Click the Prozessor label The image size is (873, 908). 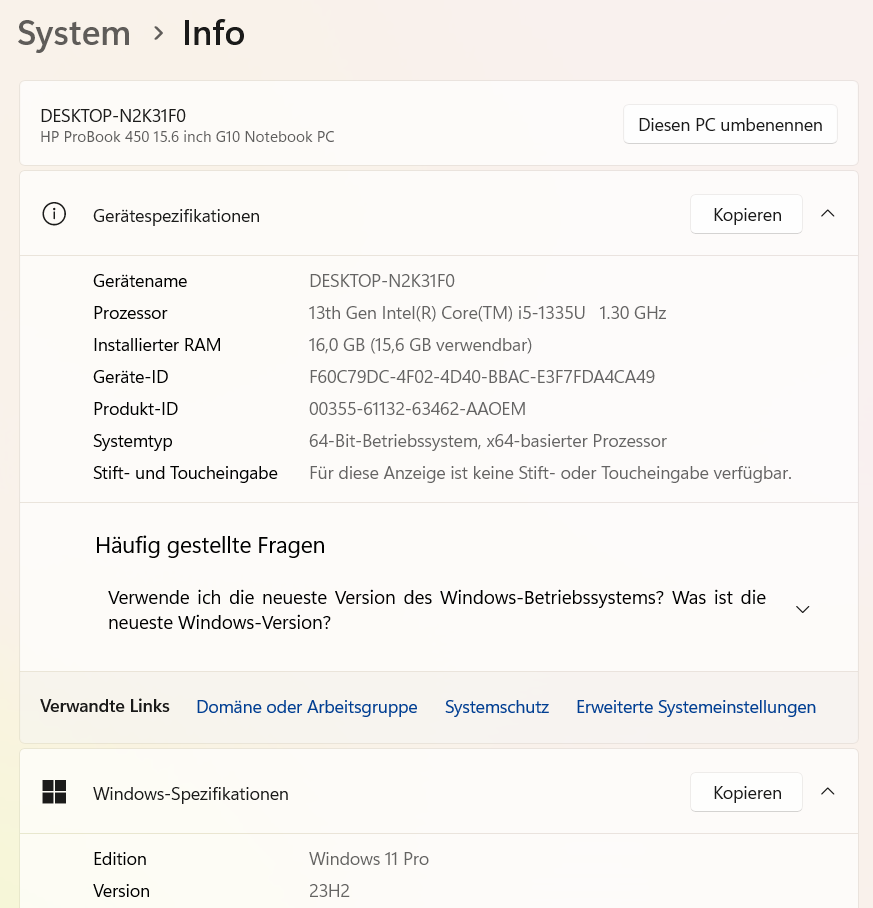[130, 313]
